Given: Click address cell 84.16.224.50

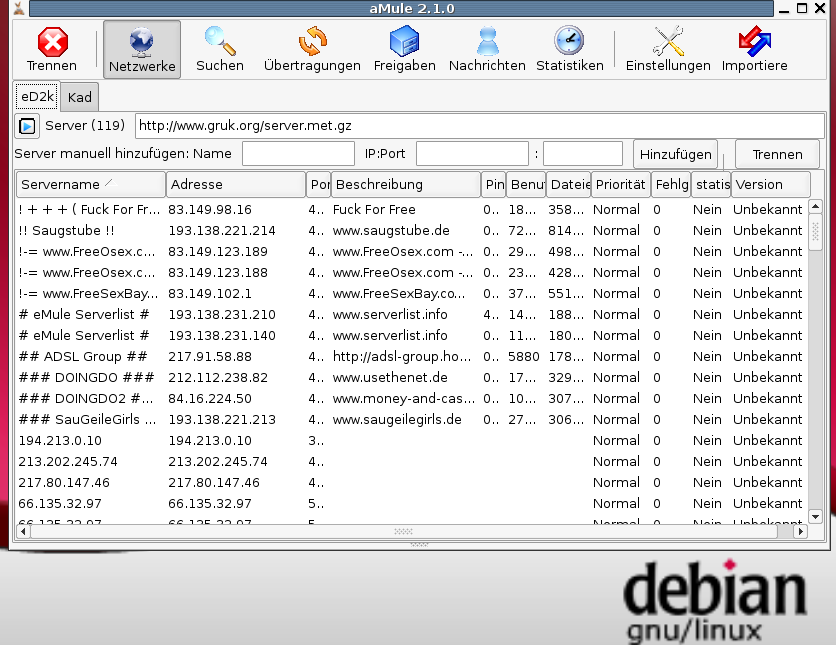Looking at the screenshot, I should [x=210, y=398].
